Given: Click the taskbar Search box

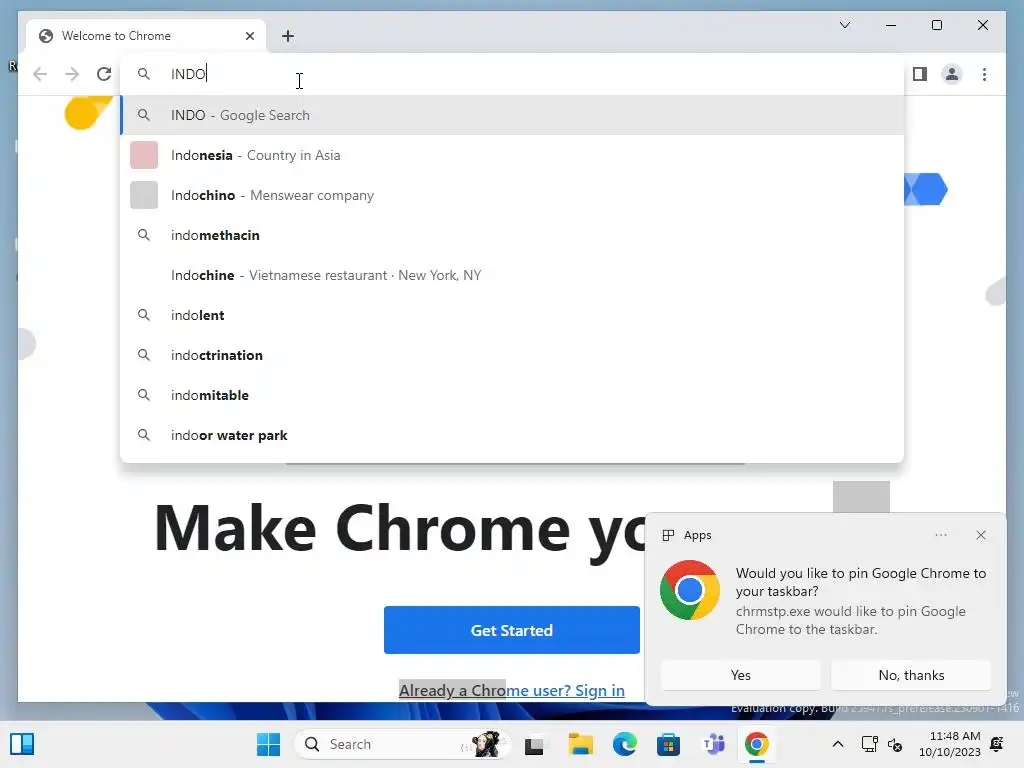Looking at the screenshot, I should tap(402, 744).
